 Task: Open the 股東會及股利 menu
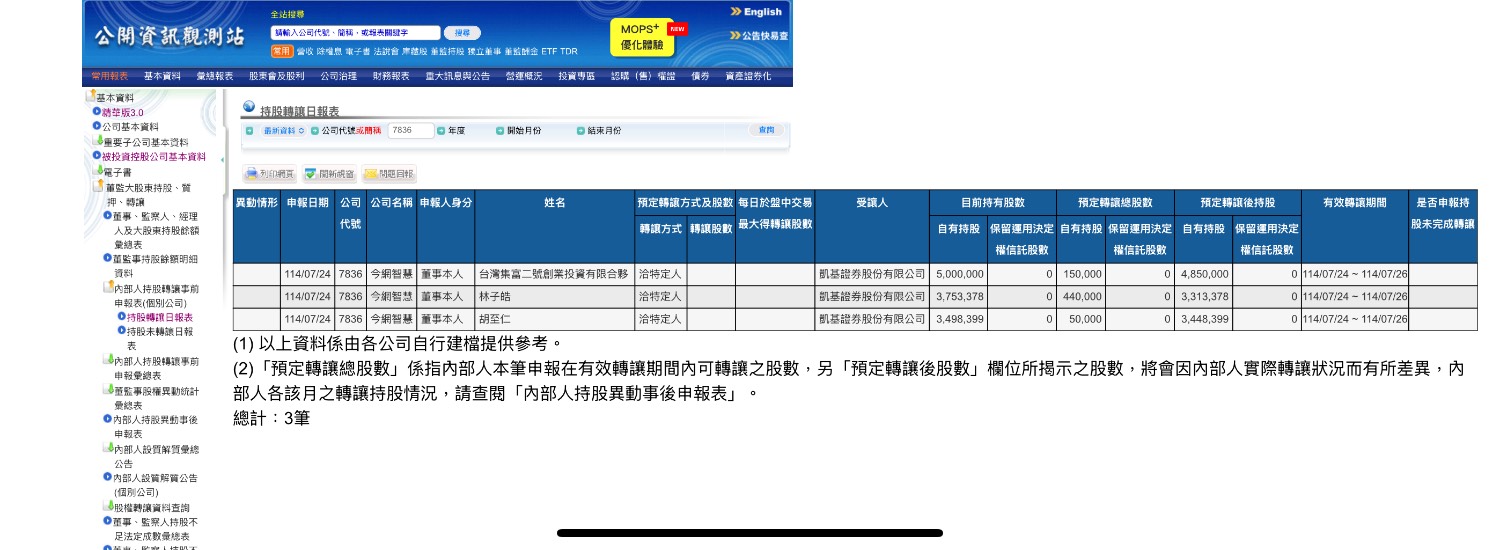(276, 76)
